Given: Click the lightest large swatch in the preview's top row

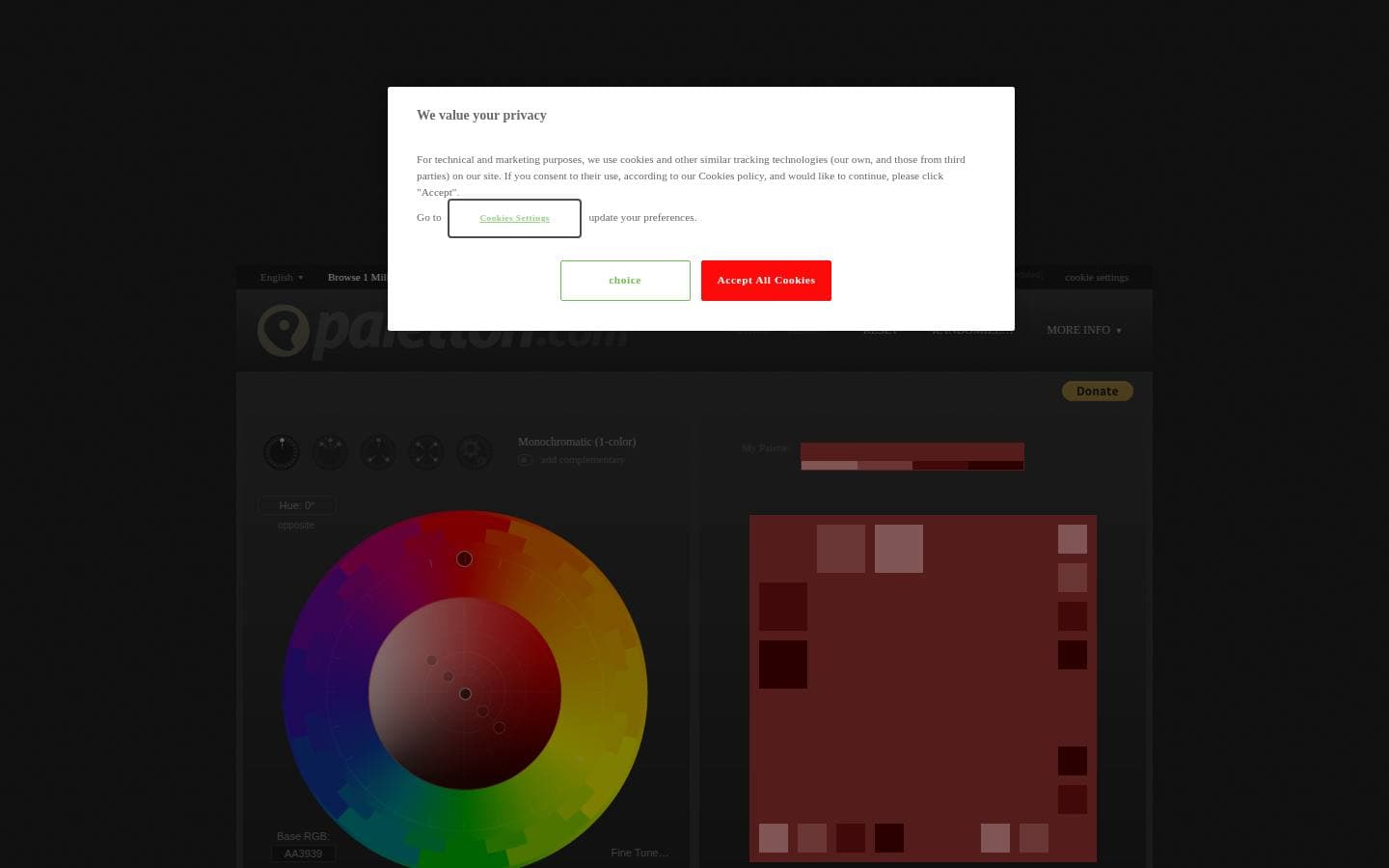Looking at the screenshot, I should point(899,549).
